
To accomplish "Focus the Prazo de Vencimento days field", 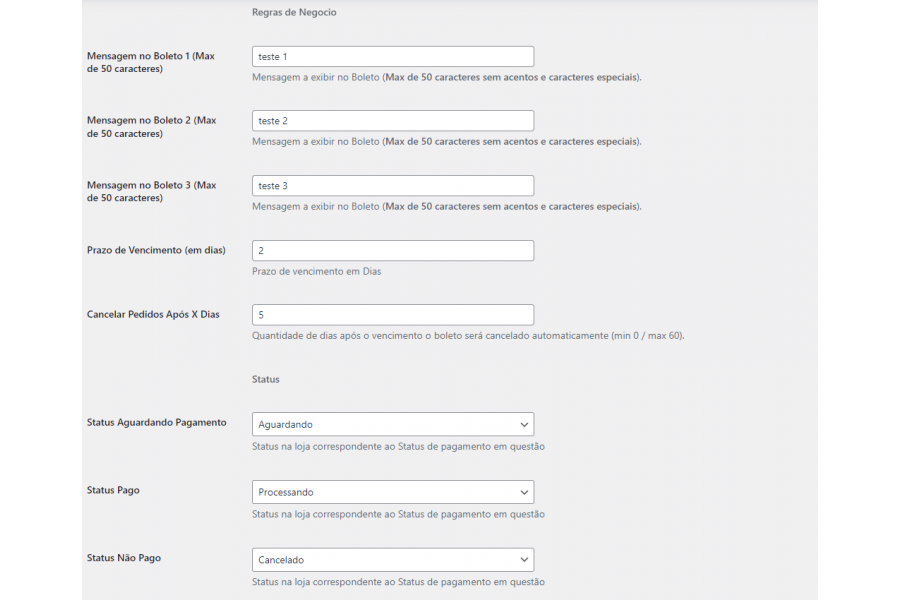I will point(393,250).
